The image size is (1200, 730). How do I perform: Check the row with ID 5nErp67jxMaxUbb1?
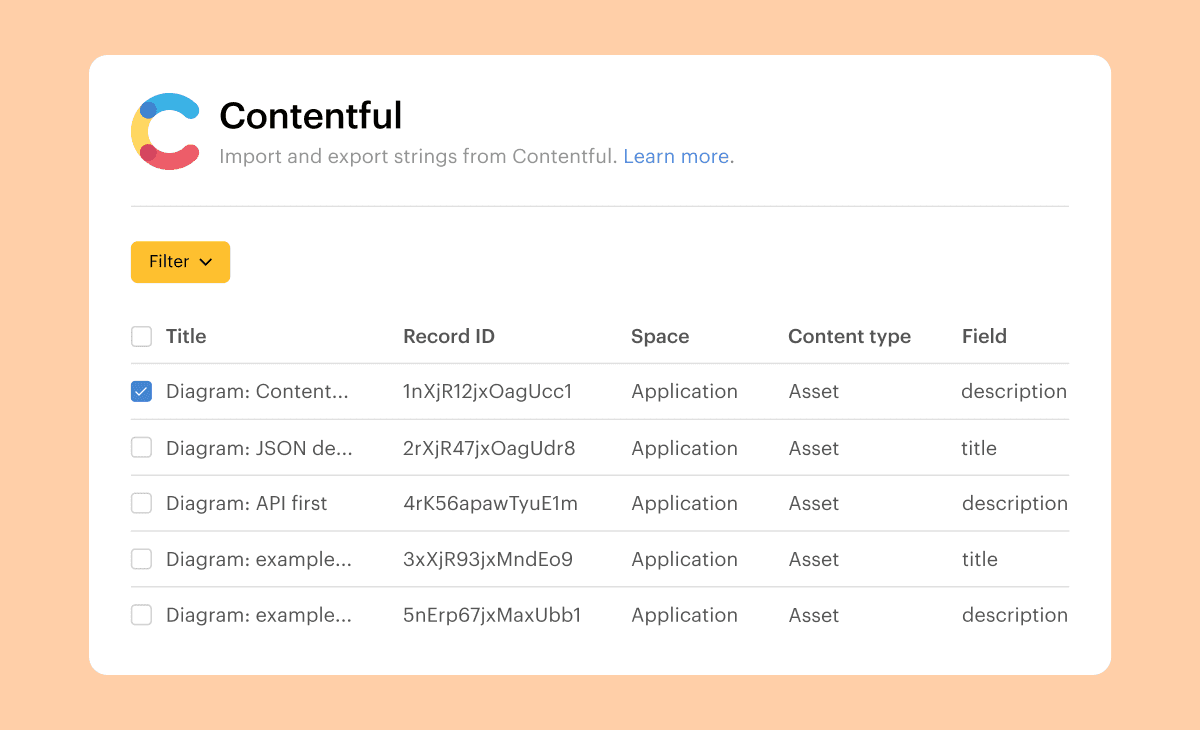[142, 616]
